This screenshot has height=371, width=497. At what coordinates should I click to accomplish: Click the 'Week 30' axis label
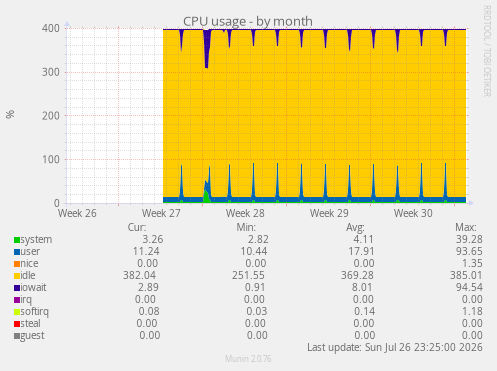[413, 214]
